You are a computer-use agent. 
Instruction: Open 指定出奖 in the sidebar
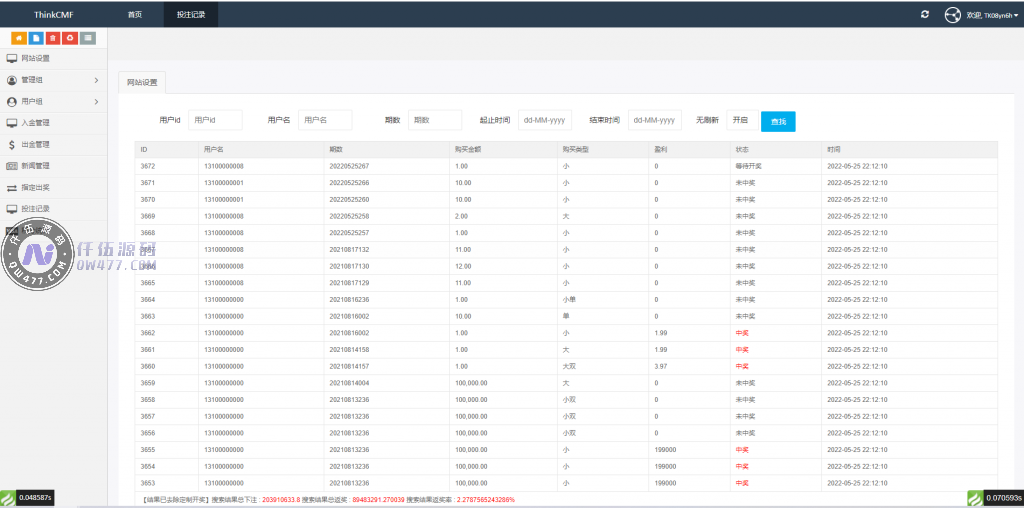coord(36,187)
